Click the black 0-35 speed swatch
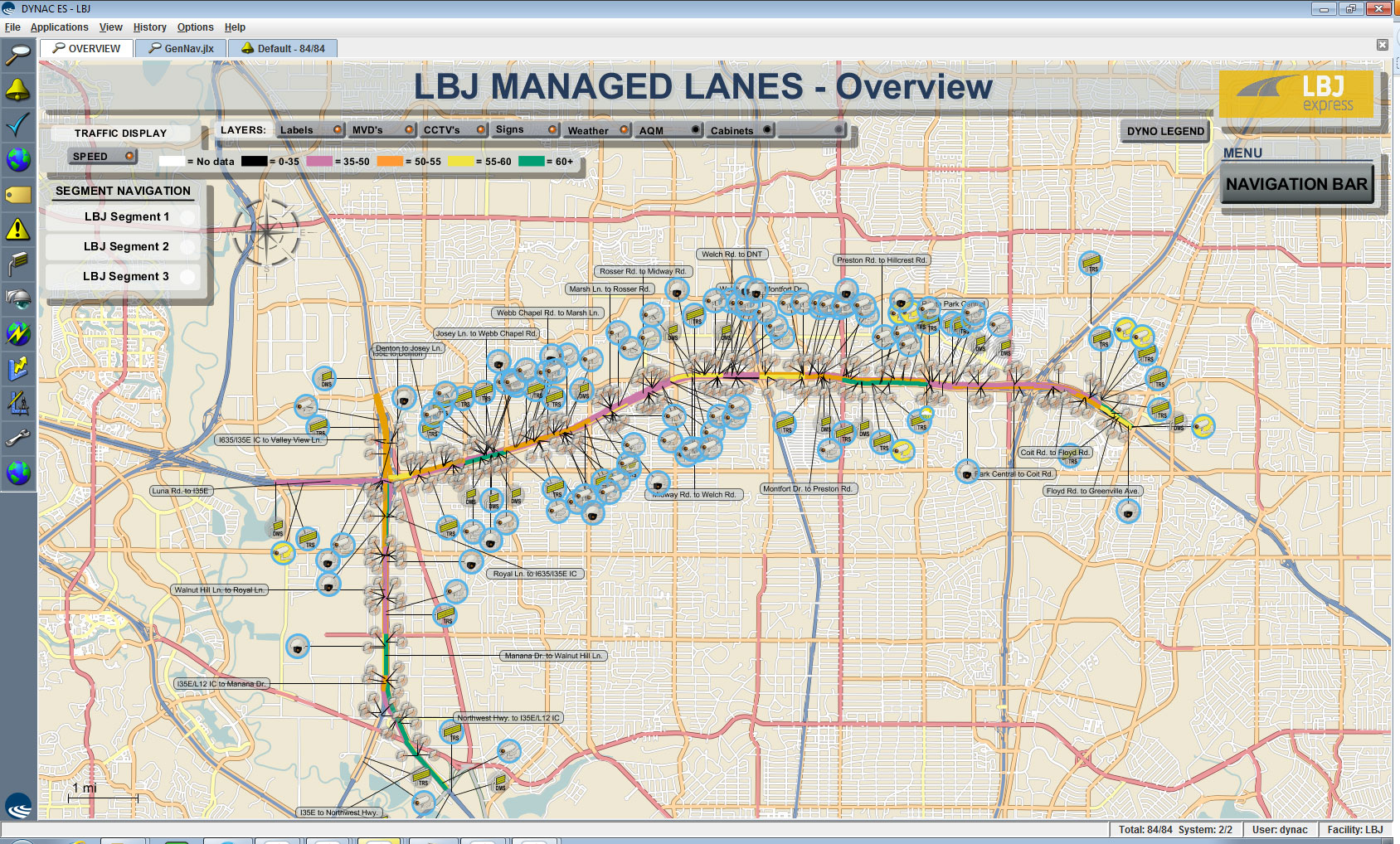1400x844 pixels. (255, 161)
